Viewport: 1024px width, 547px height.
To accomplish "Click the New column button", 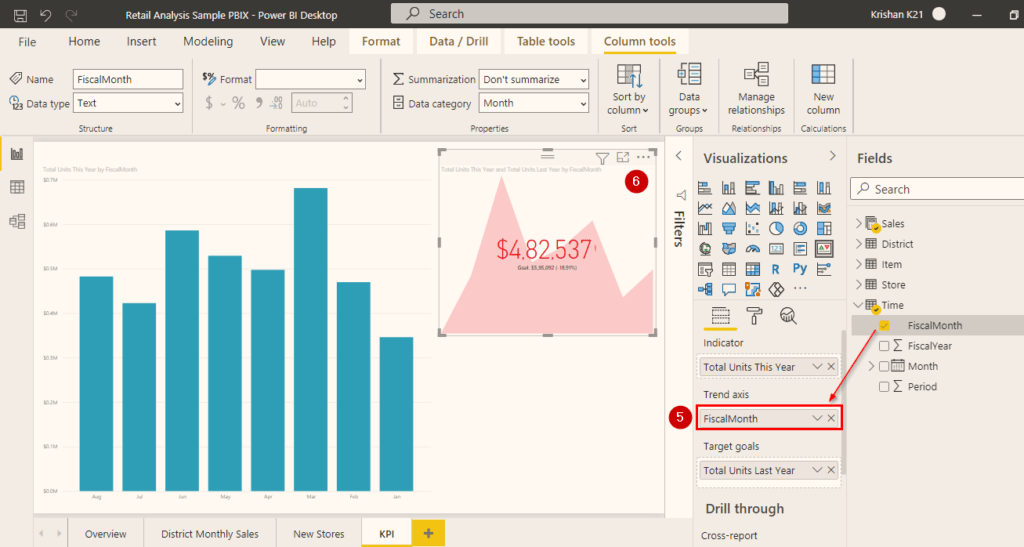I will coord(823,90).
